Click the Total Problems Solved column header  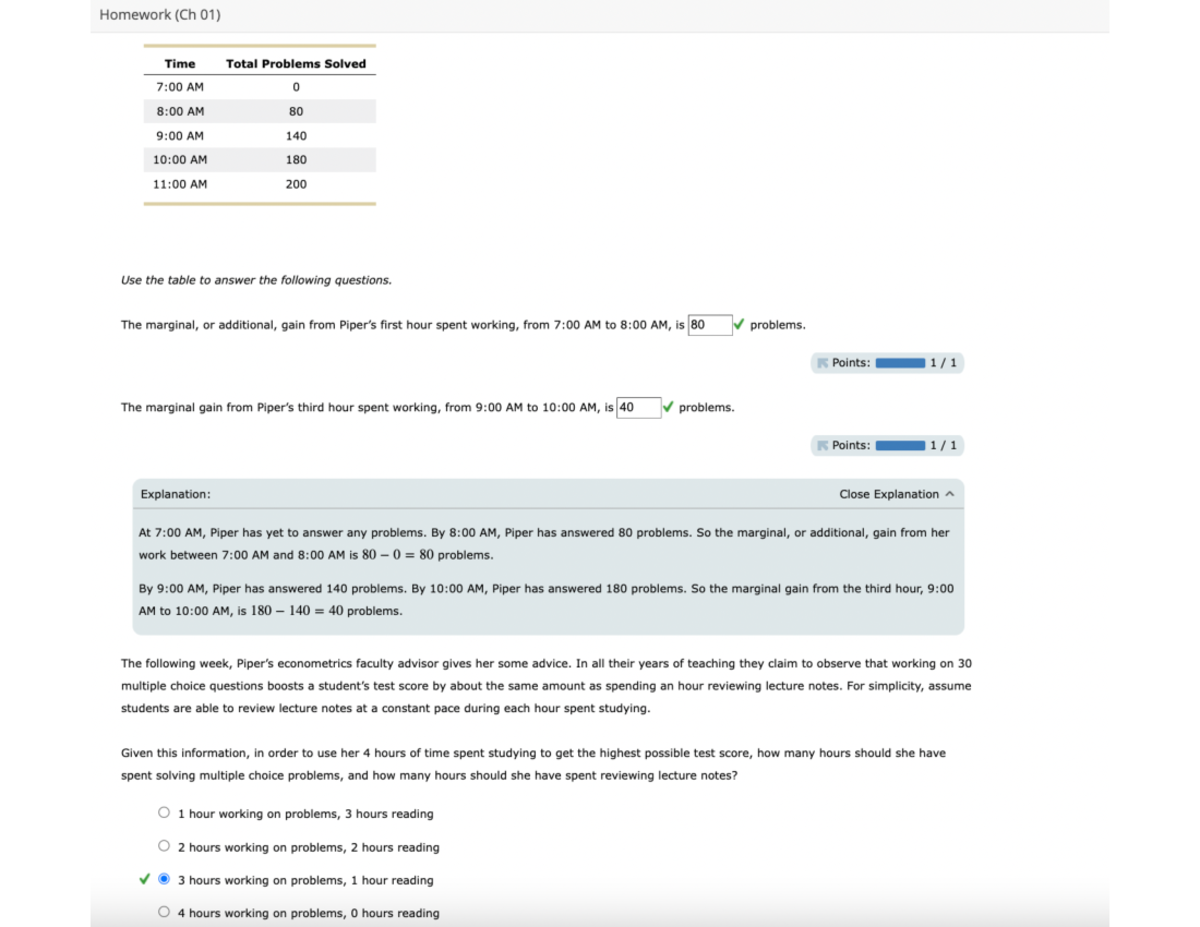coord(296,64)
